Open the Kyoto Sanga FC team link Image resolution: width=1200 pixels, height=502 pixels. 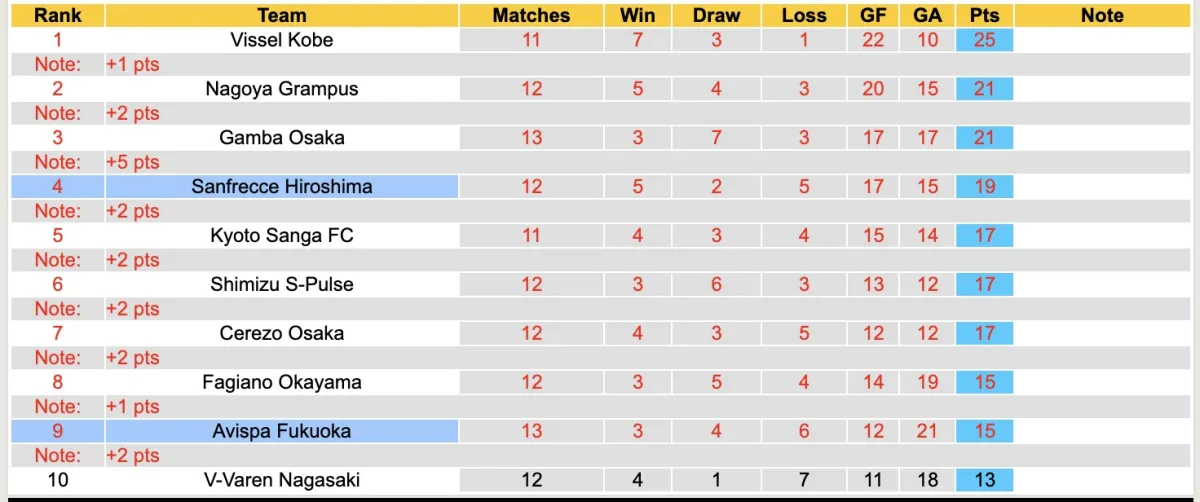[x=281, y=235]
